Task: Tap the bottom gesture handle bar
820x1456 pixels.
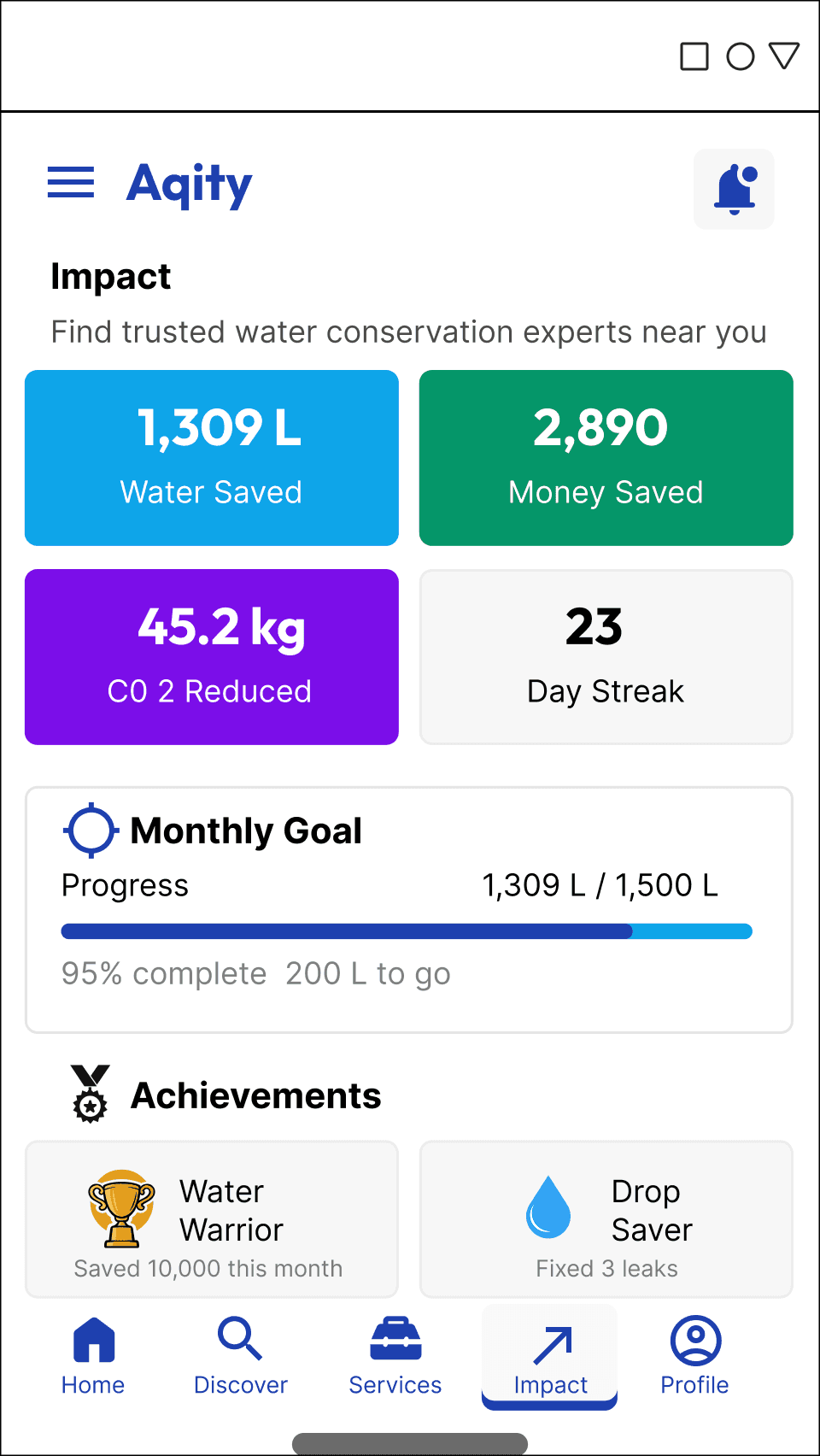Action: pos(410,1444)
